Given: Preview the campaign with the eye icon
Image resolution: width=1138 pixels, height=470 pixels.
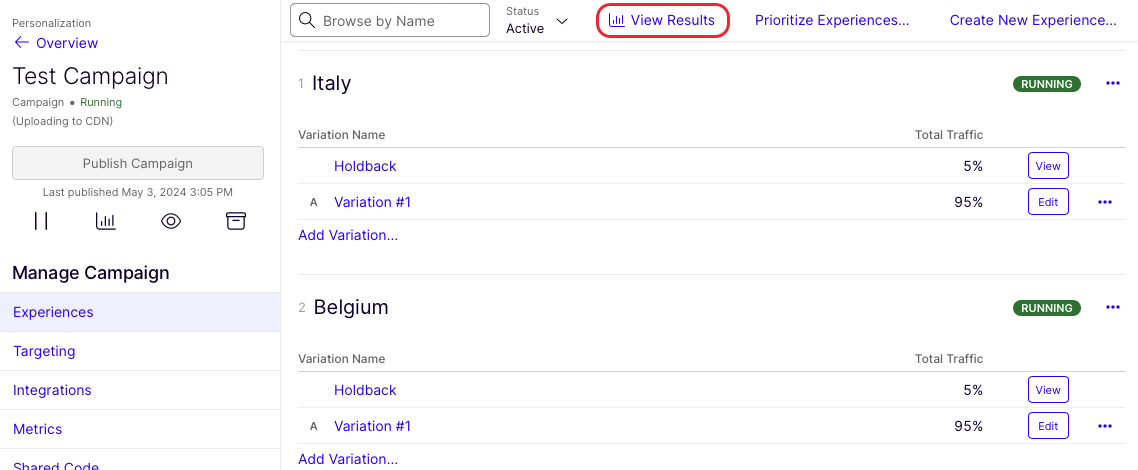Looking at the screenshot, I should point(171,221).
